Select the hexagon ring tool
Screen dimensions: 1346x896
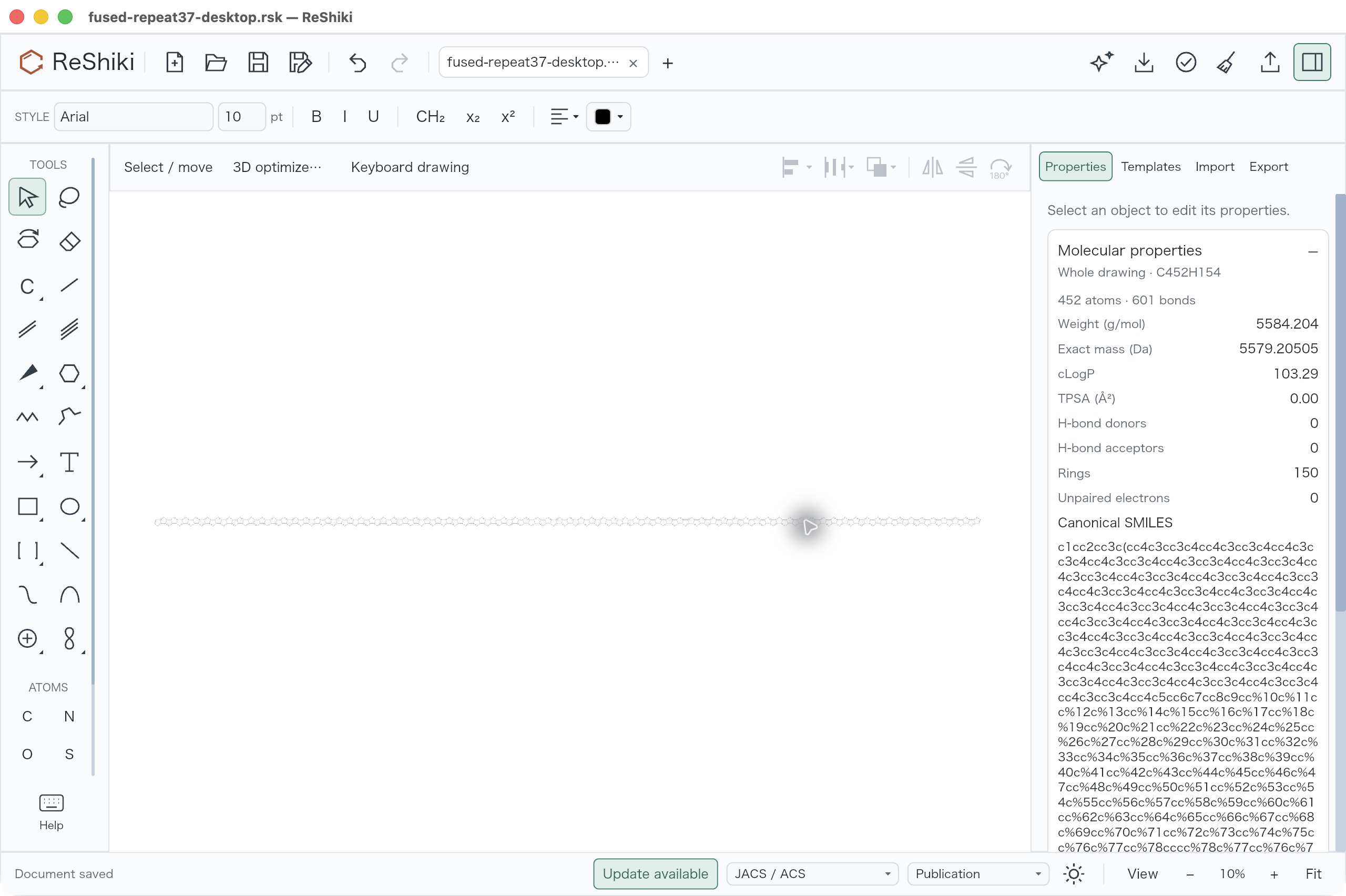(69, 373)
